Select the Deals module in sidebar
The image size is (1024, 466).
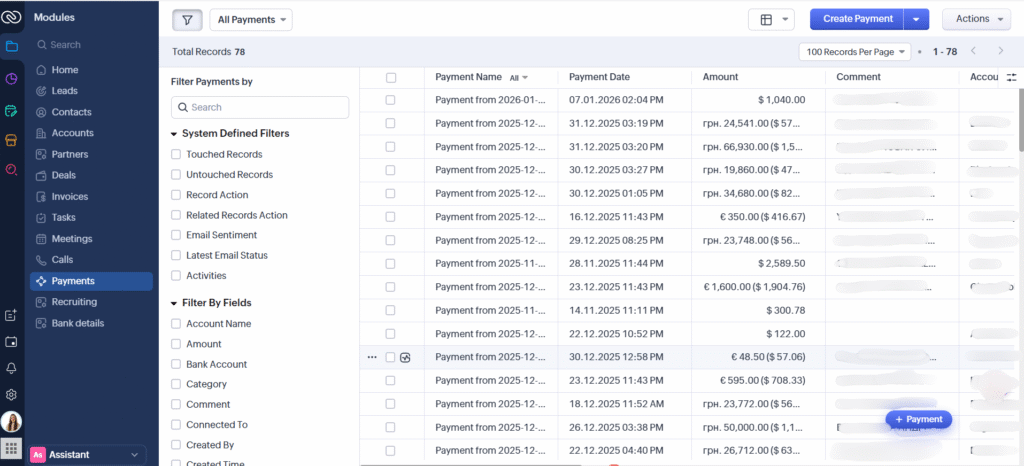click(65, 176)
